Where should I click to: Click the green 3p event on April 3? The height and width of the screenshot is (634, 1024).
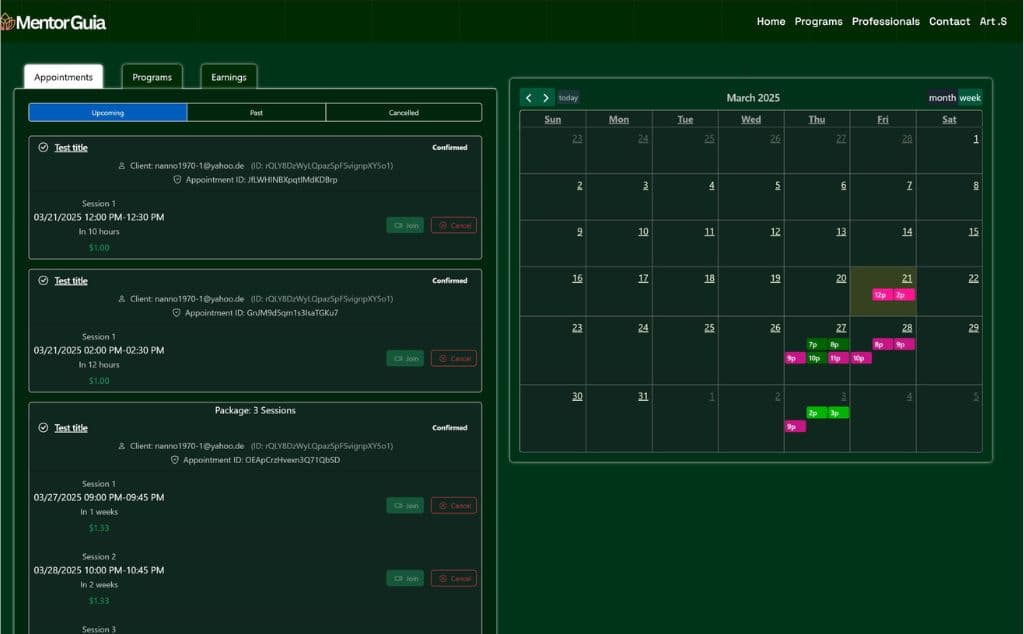click(x=838, y=413)
